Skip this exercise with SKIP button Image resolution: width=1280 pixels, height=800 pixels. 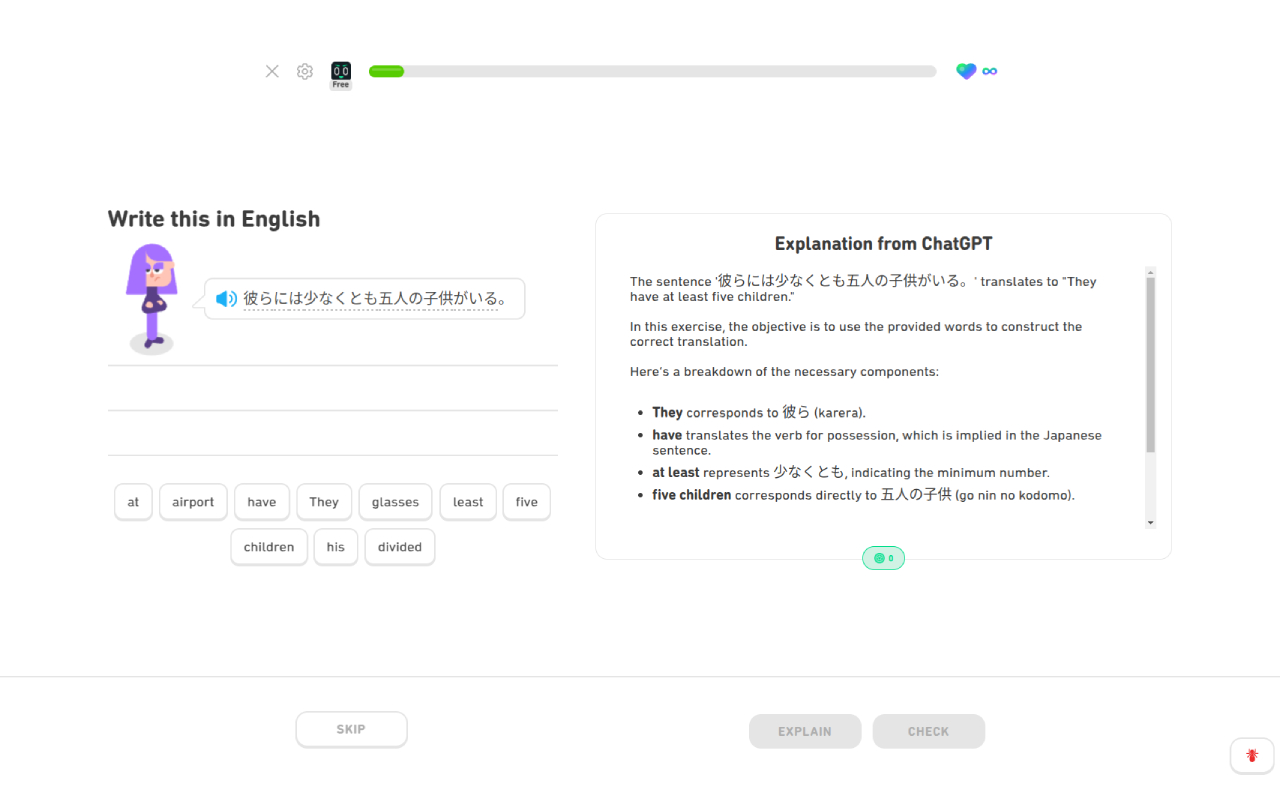coord(351,730)
